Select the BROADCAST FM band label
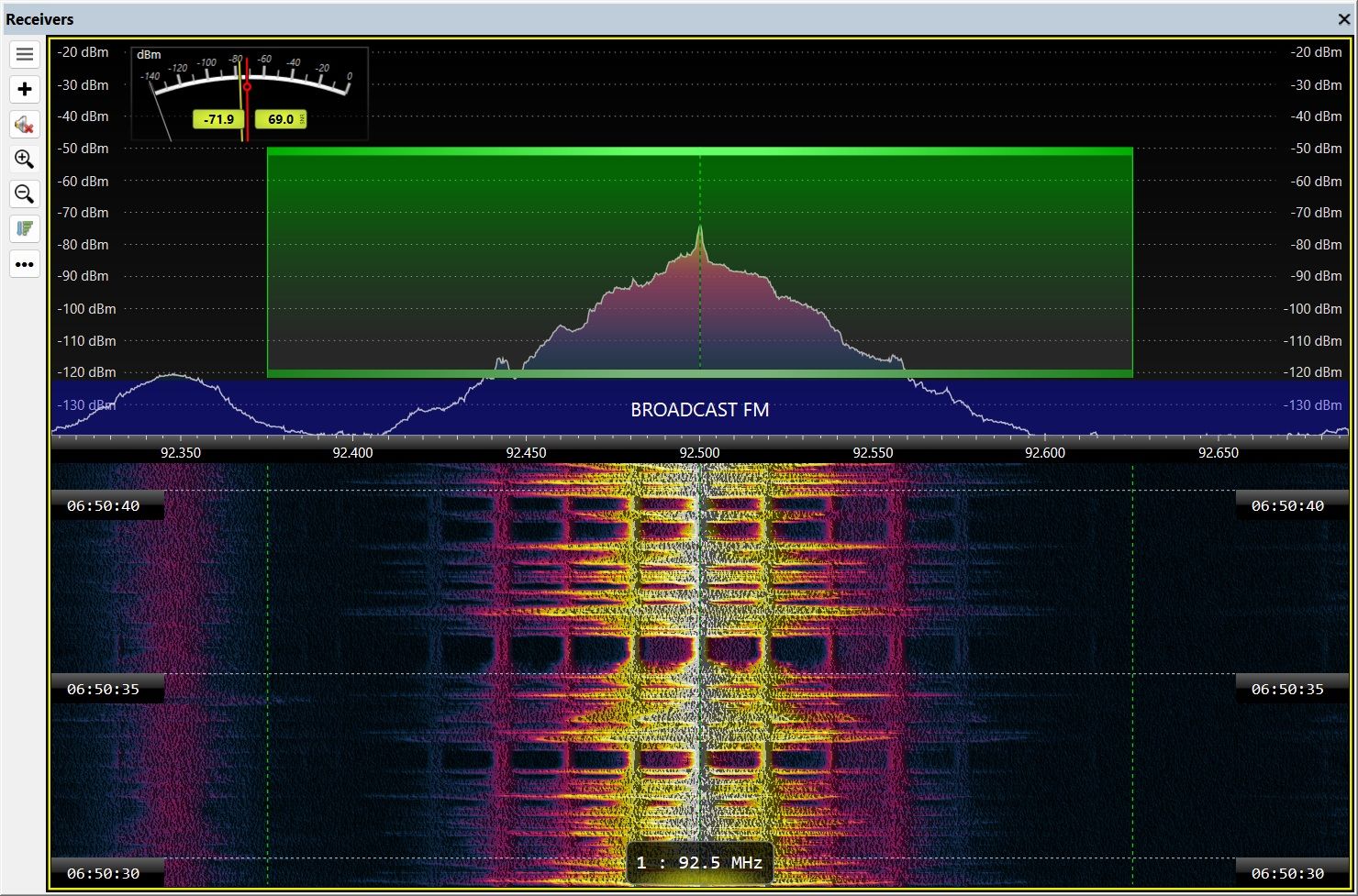This screenshot has width=1358, height=896. click(699, 410)
